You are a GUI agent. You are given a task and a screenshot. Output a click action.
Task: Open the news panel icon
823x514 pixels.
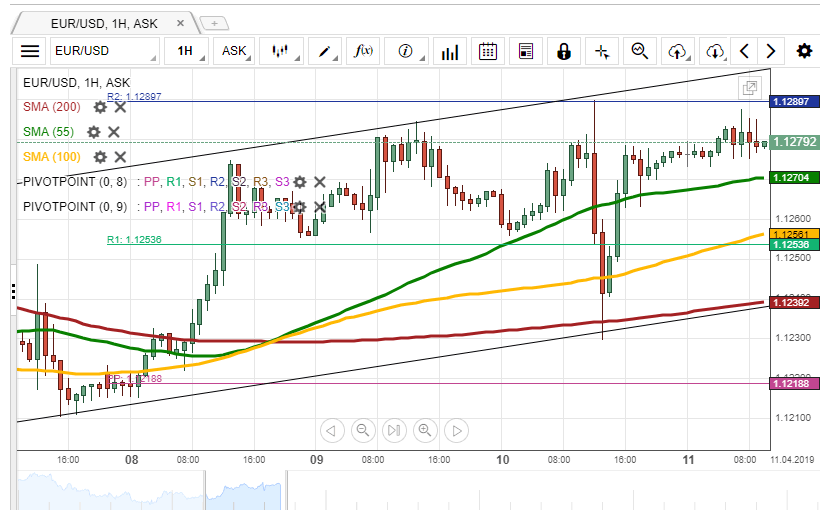coord(526,51)
